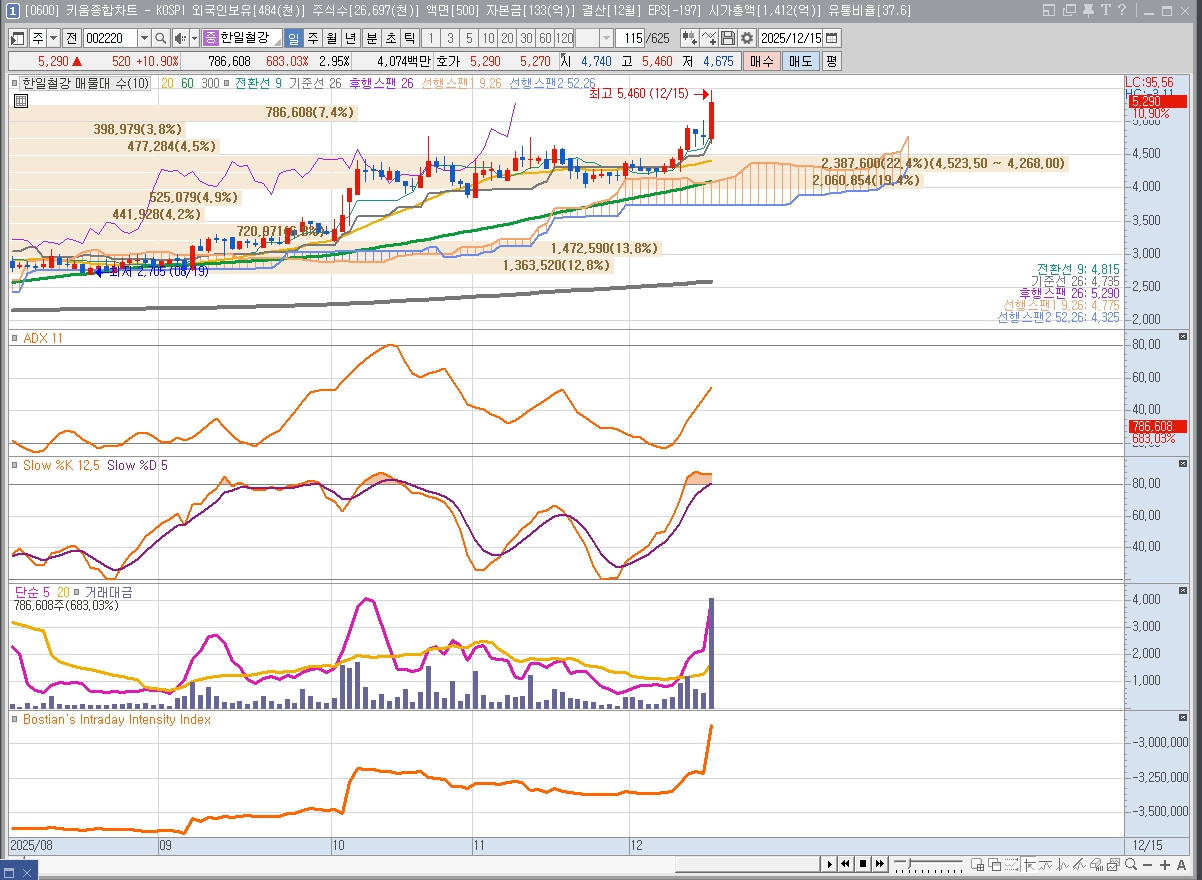Open help question mark icon in title bar
This screenshot has width=1202, height=880.
pos(1121,10)
